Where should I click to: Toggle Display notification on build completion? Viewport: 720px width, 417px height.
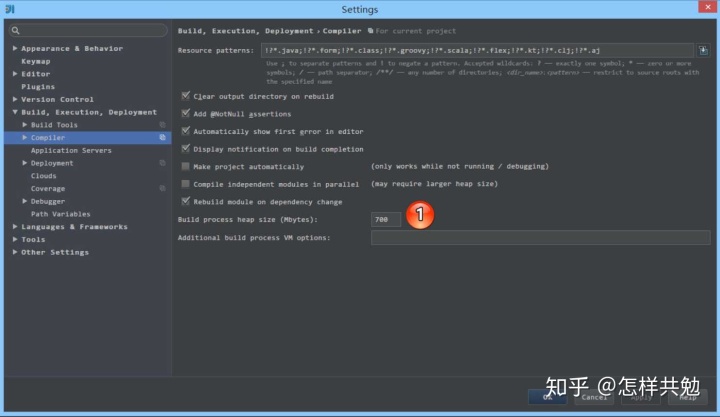186,148
